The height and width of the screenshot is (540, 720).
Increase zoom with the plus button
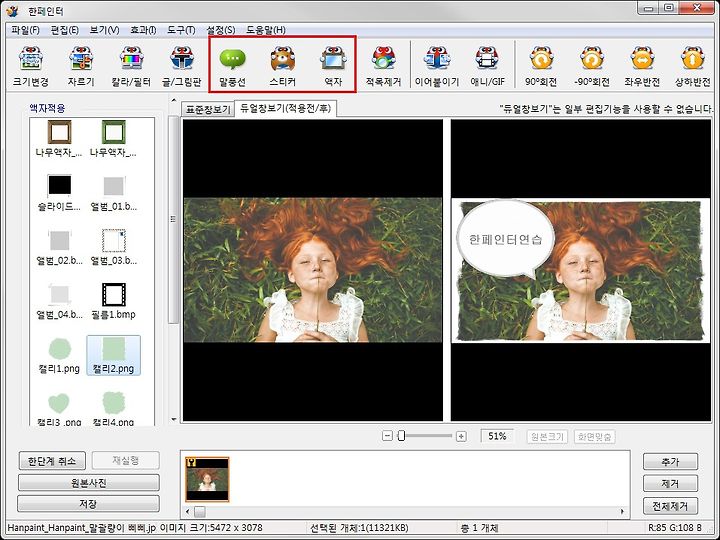[461, 436]
